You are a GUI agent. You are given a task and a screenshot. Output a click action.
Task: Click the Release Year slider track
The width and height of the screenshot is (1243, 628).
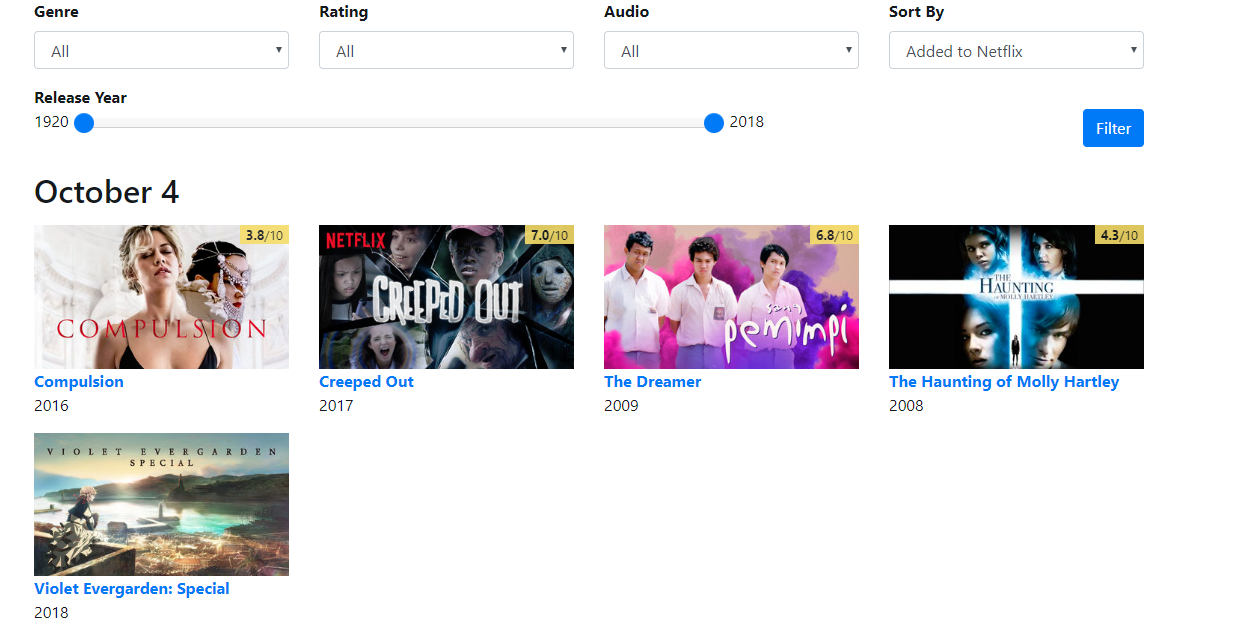(x=399, y=123)
